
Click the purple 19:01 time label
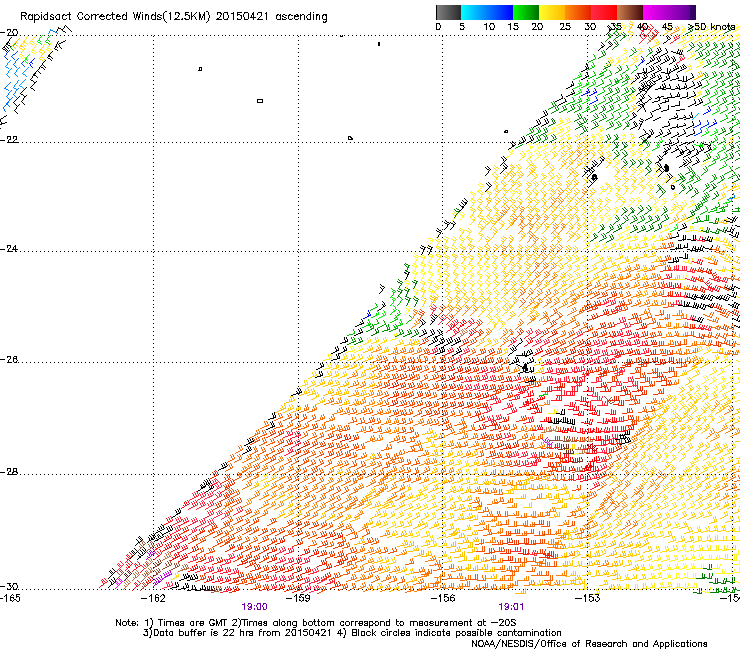pyautogui.click(x=511, y=607)
